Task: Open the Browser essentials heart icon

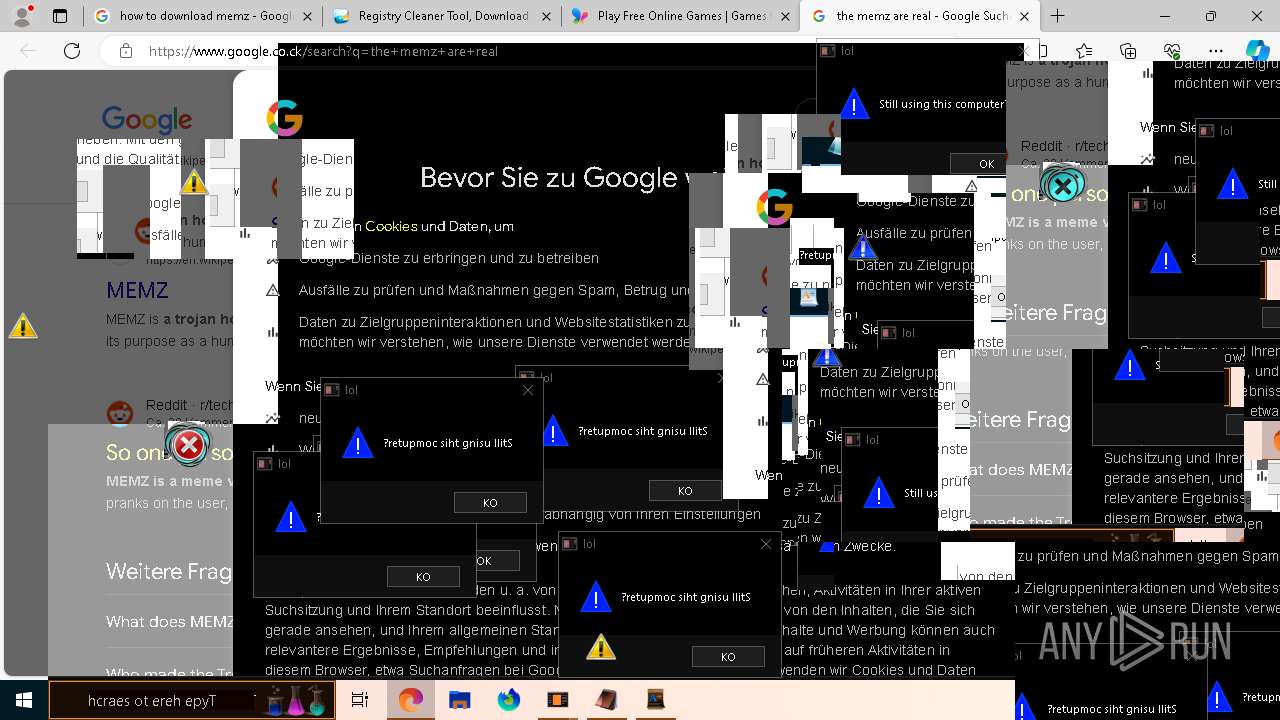Action: (1172, 51)
